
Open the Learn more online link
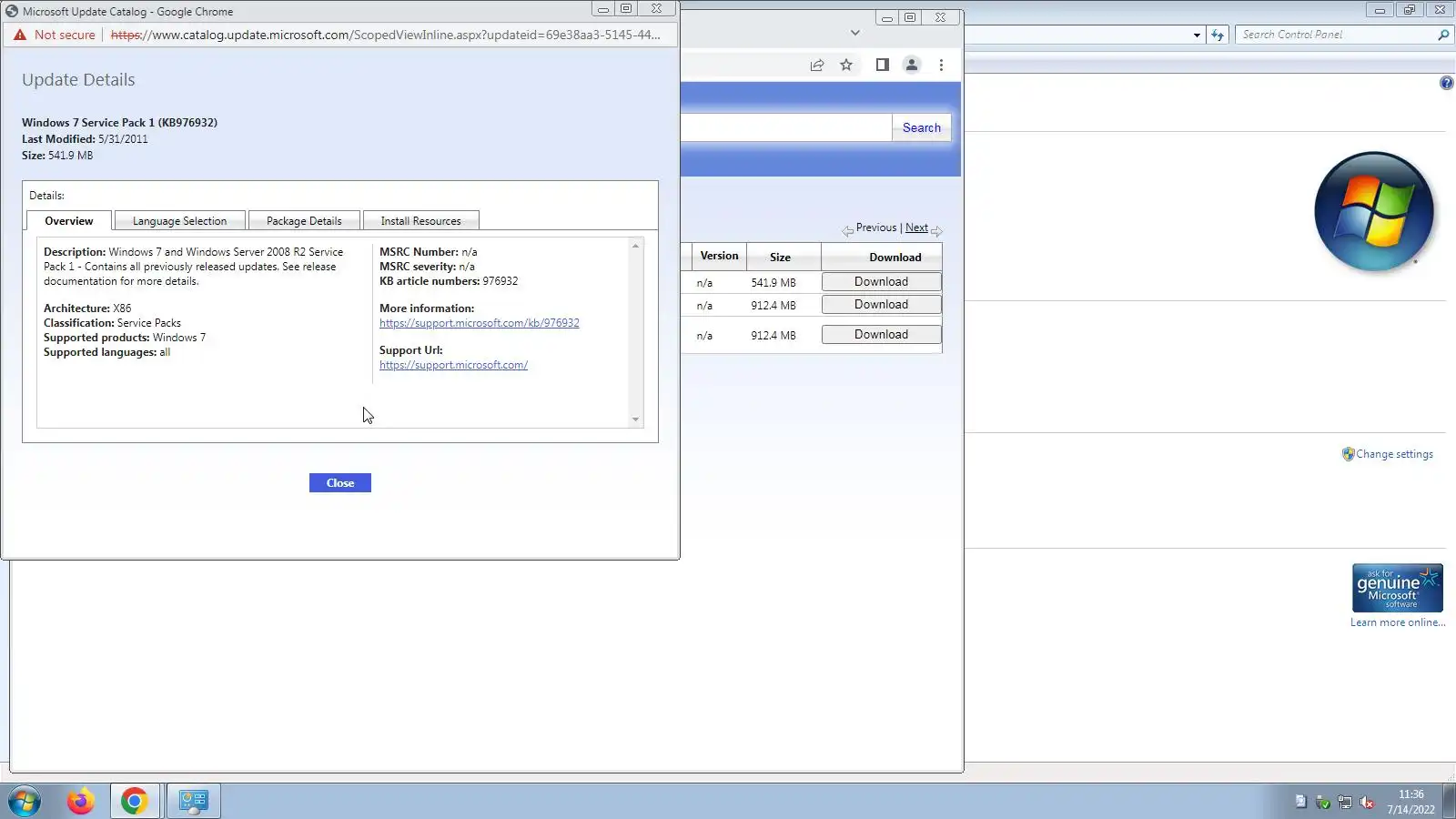1398,622
